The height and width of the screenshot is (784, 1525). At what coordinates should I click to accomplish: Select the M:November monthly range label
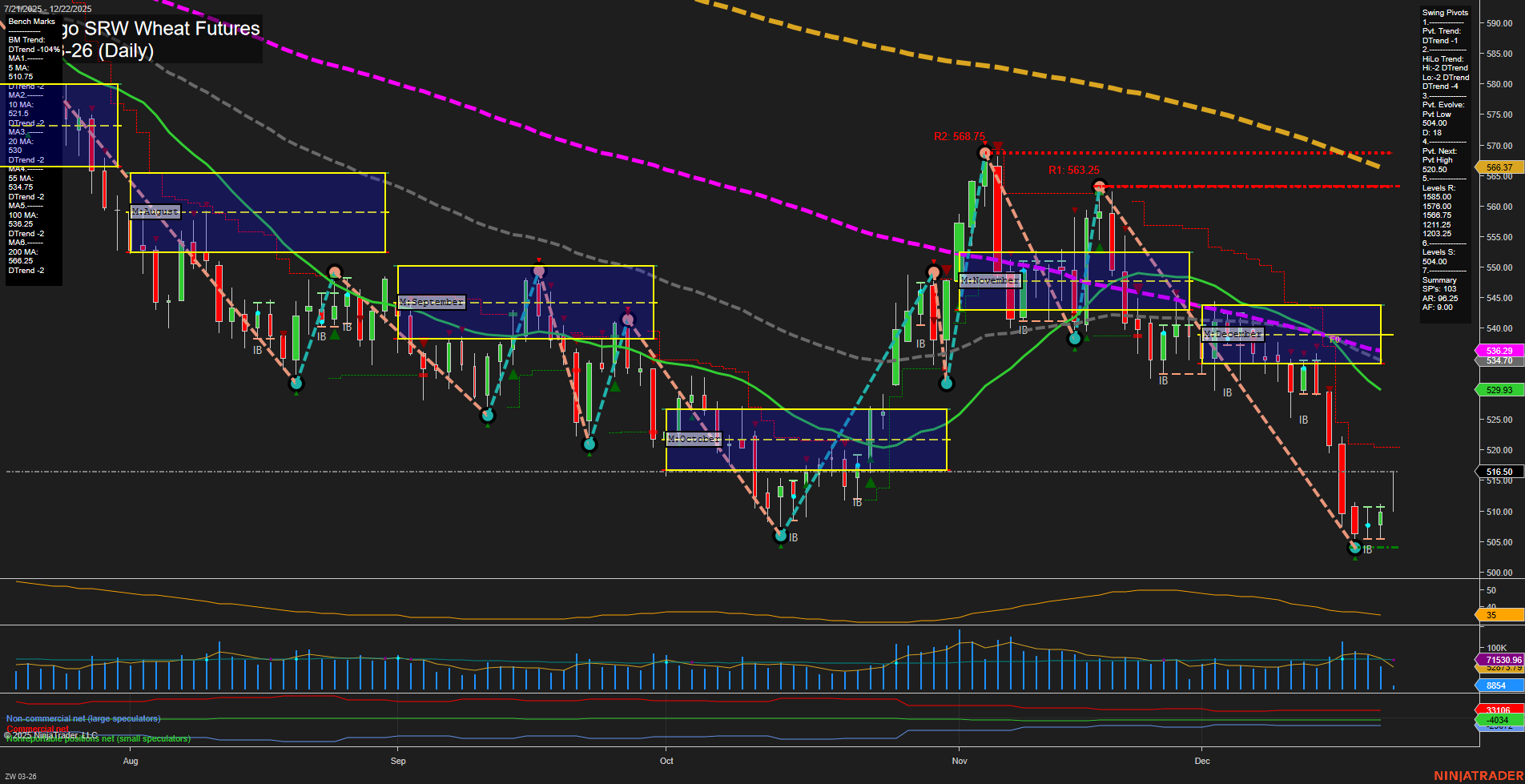990,280
